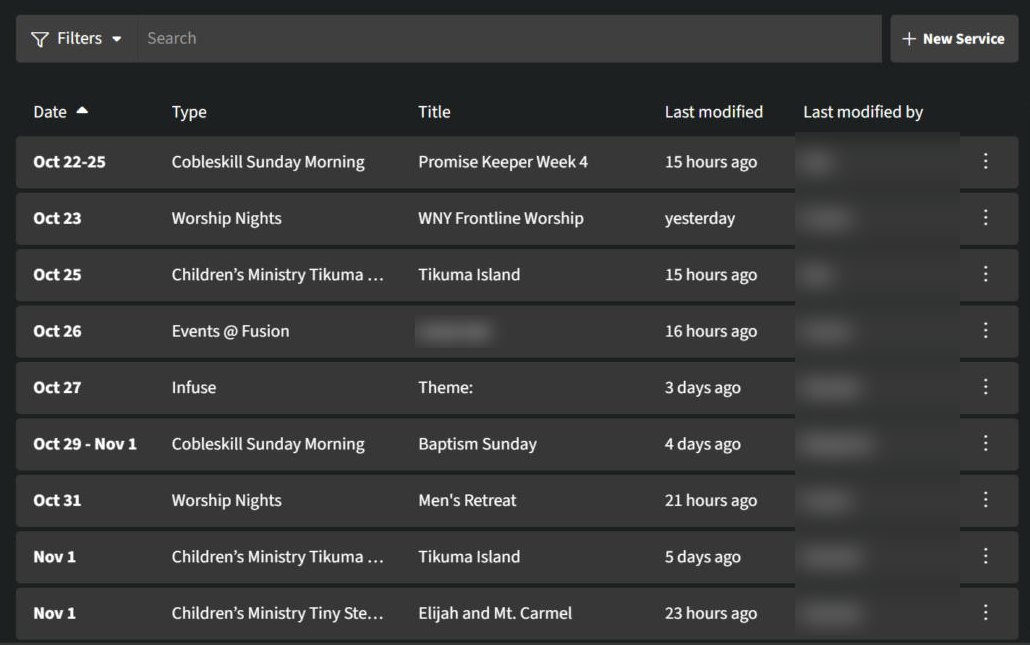
Task: Click the filter funnel icon
Action: pyautogui.click(x=39, y=39)
